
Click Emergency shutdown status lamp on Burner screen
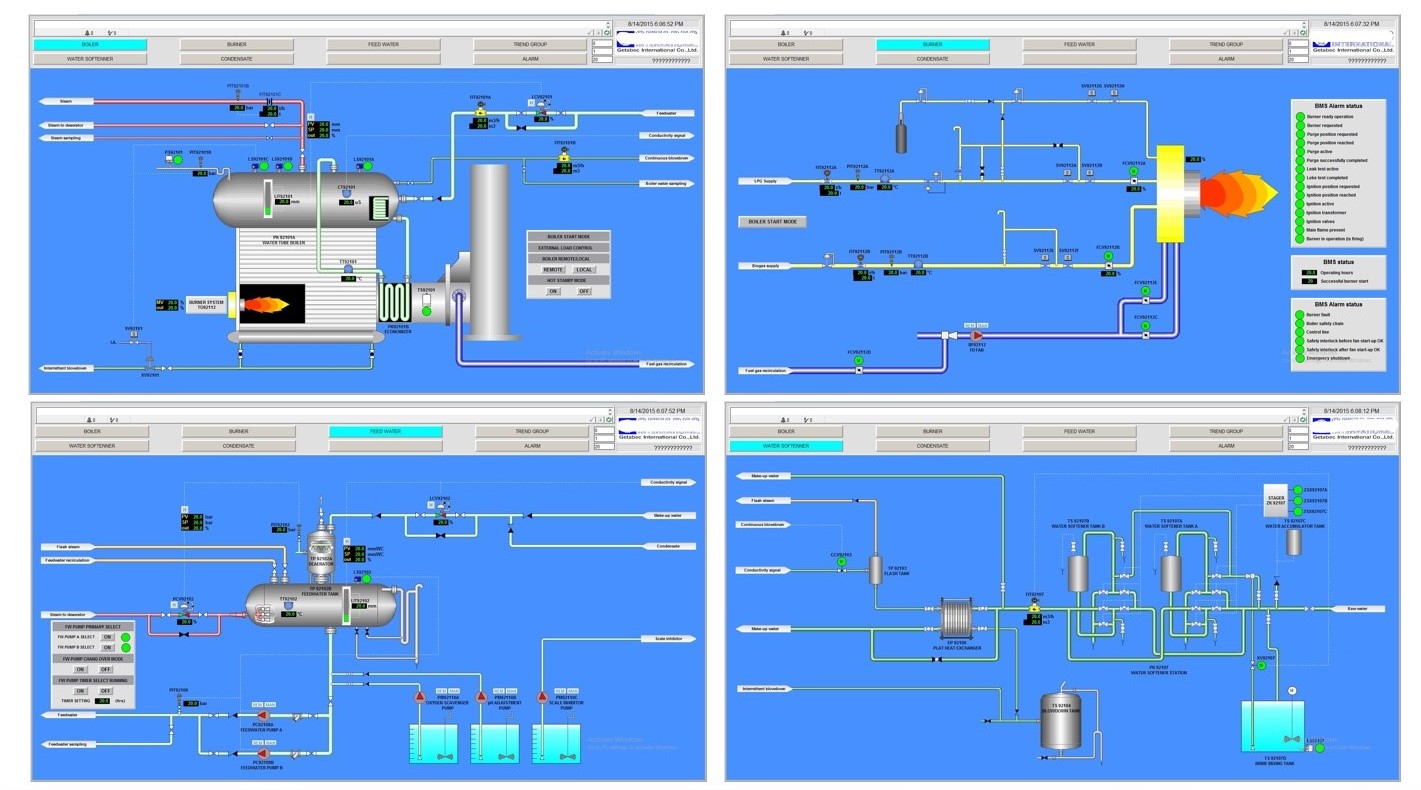[x=1300, y=358]
